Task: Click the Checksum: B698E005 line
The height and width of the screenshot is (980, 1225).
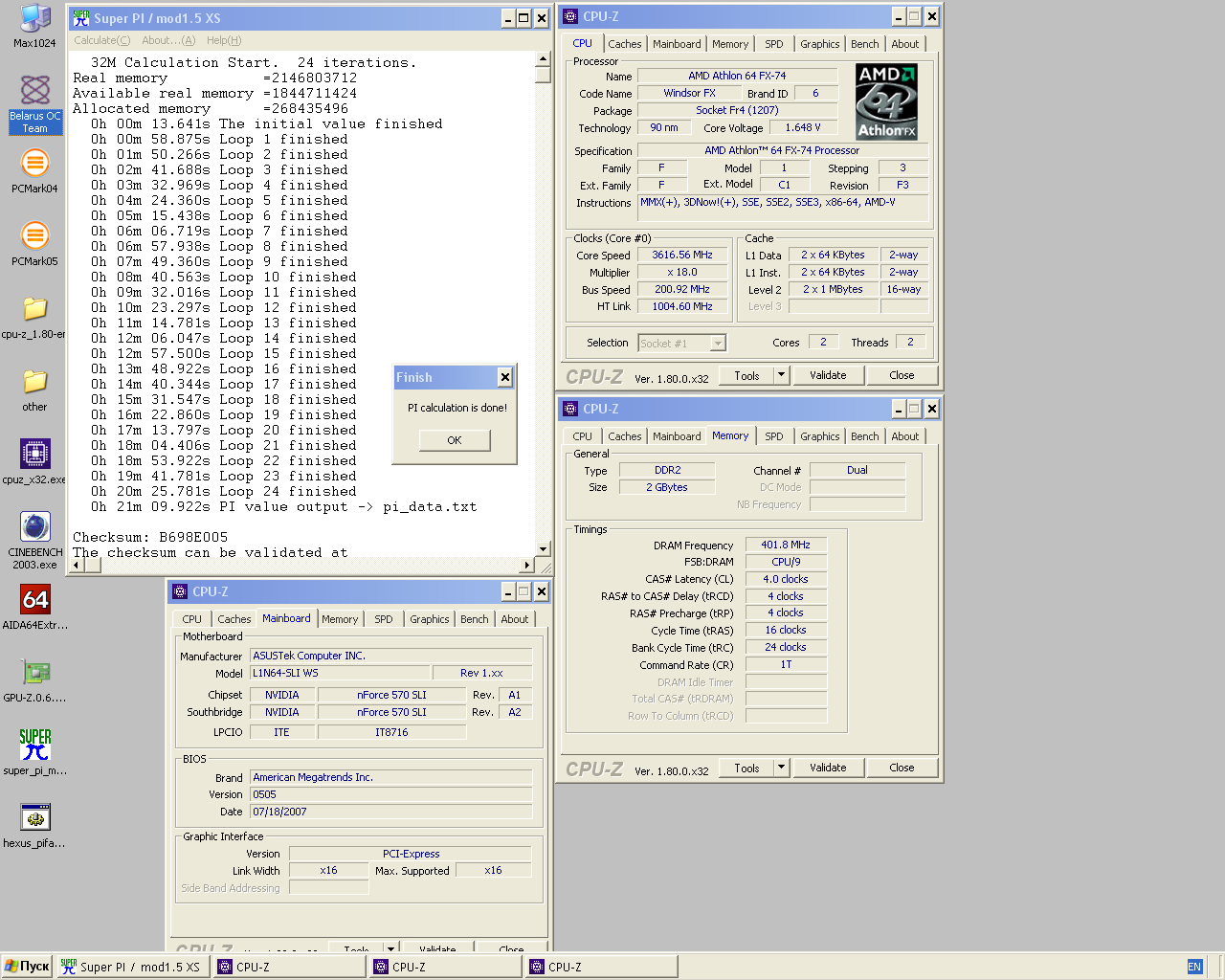Action: coord(150,538)
